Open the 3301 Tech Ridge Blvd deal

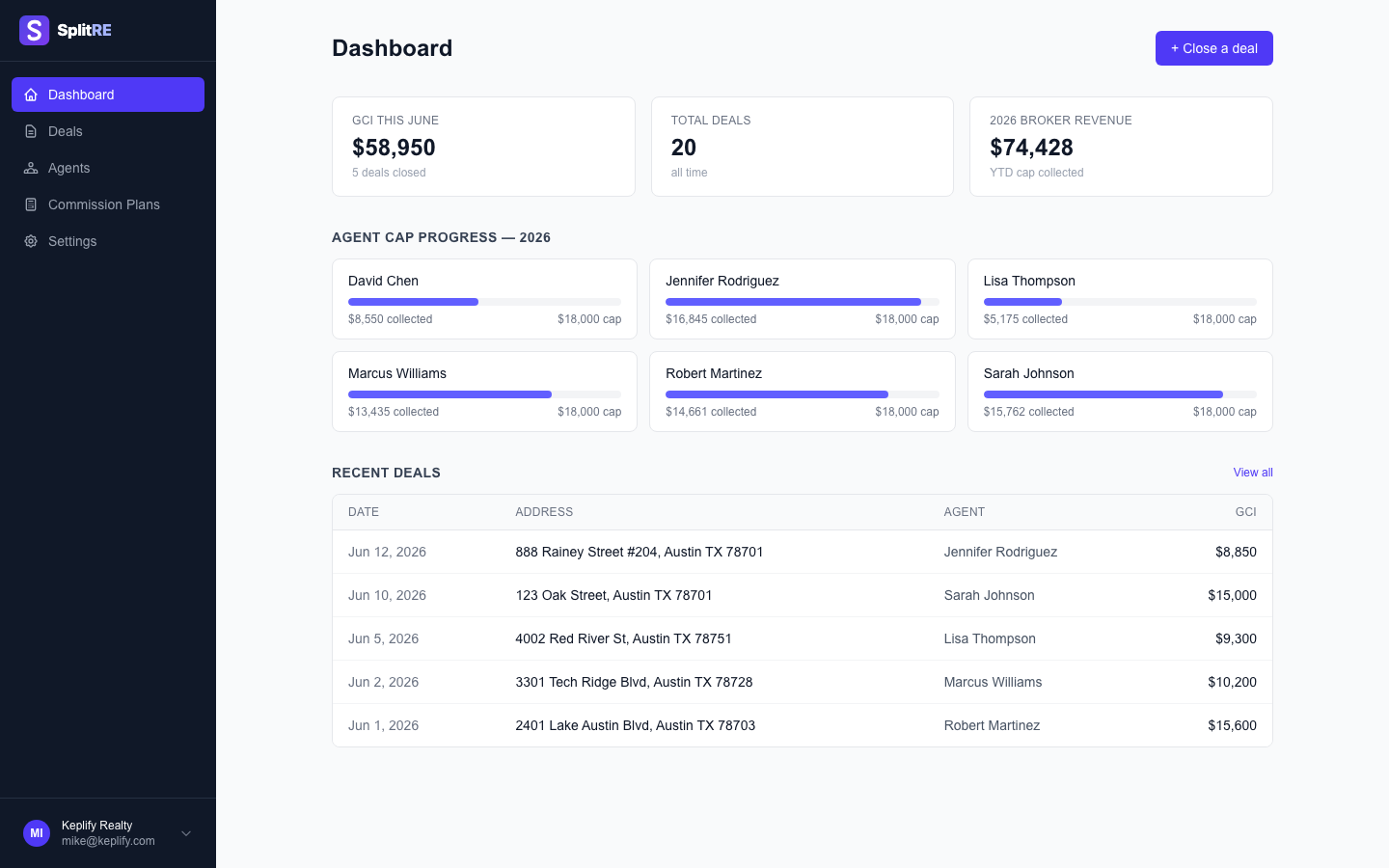pyautogui.click(x=803, y=682)
